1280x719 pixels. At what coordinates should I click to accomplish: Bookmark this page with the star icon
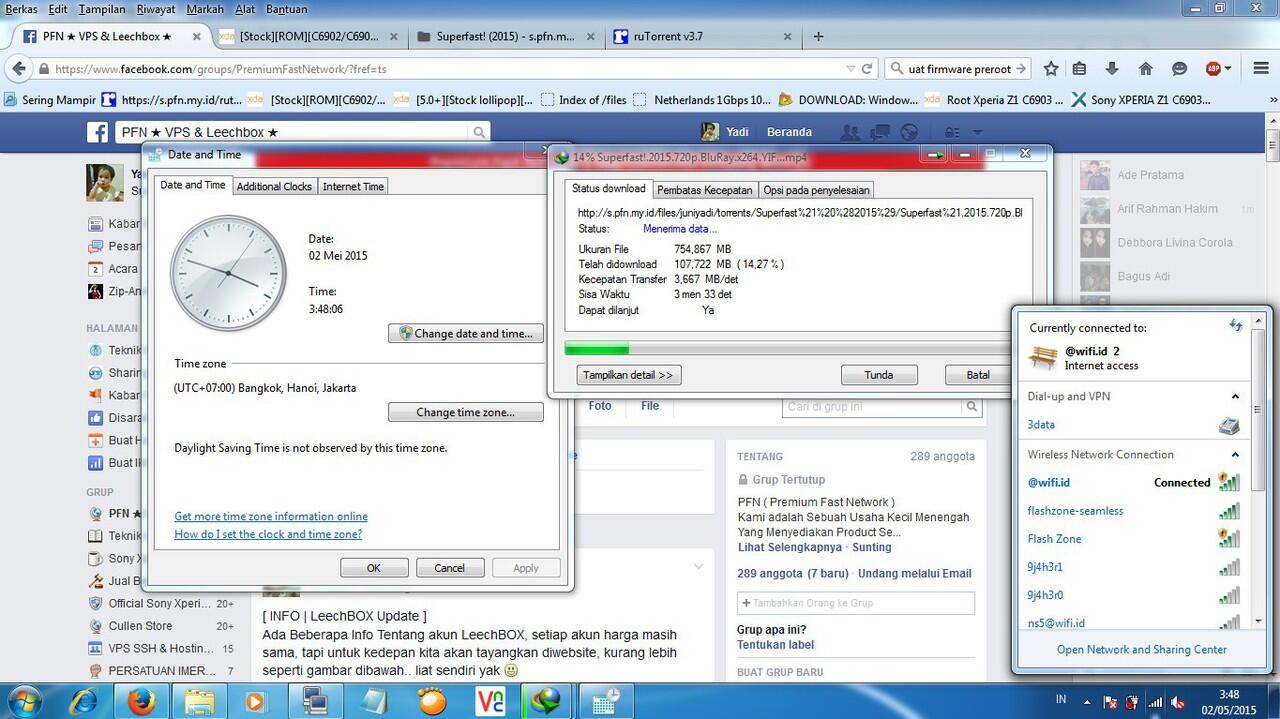[1051, 69]
